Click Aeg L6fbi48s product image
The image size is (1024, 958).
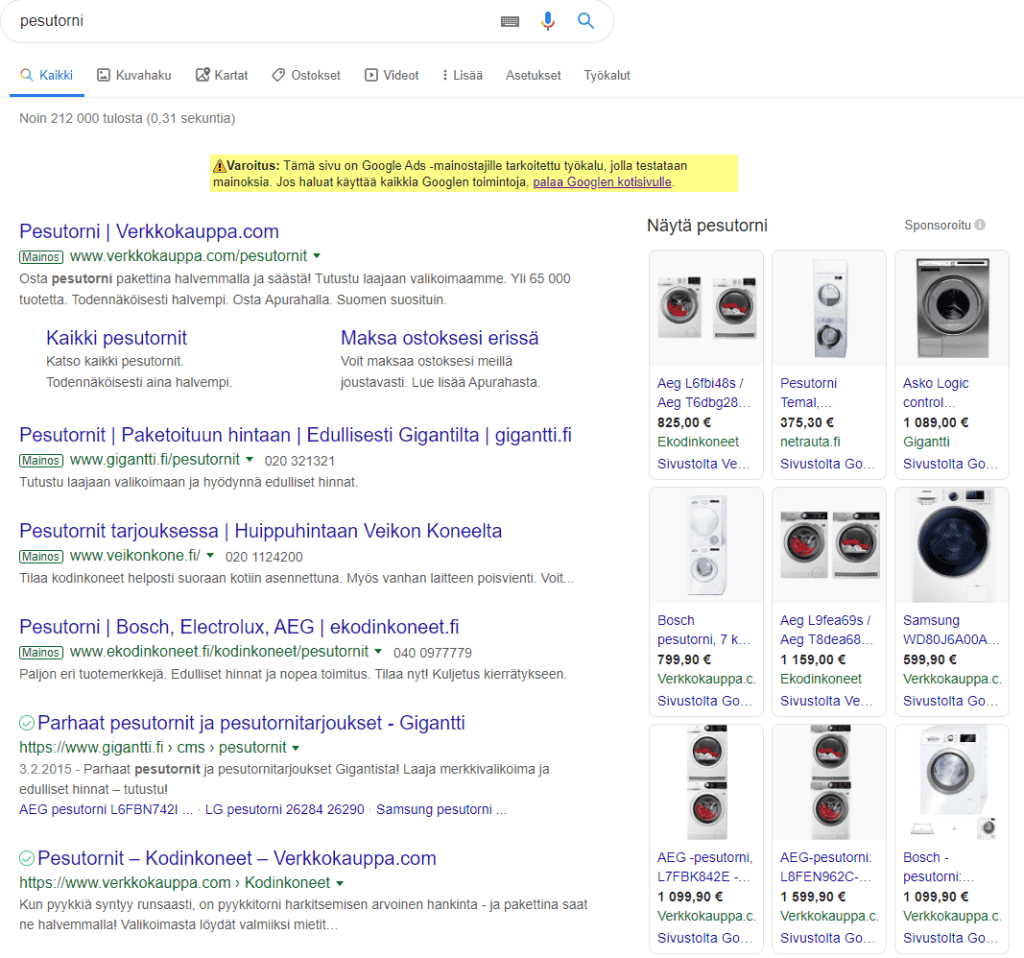pyautogui.click(x=706, y=308)
